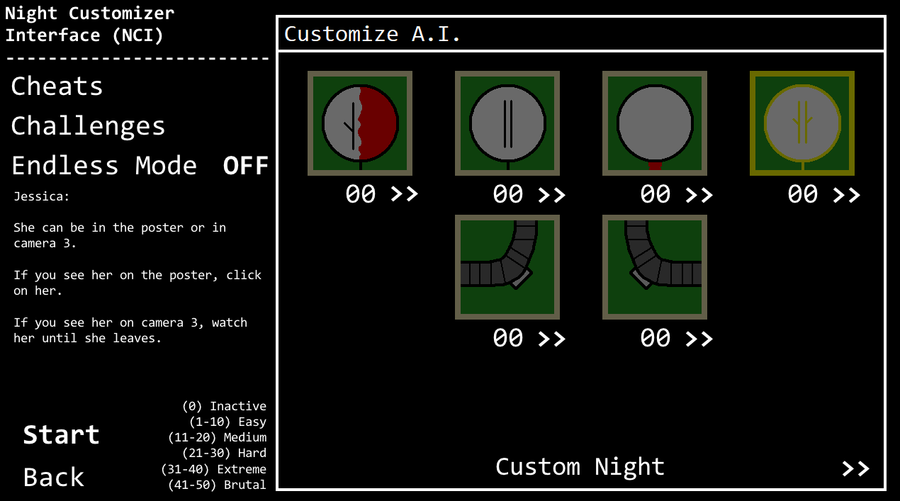This screenshot has width=900, height=501.
Task: Click the Custom Night preset label
Action: click(x=580, y=467)
